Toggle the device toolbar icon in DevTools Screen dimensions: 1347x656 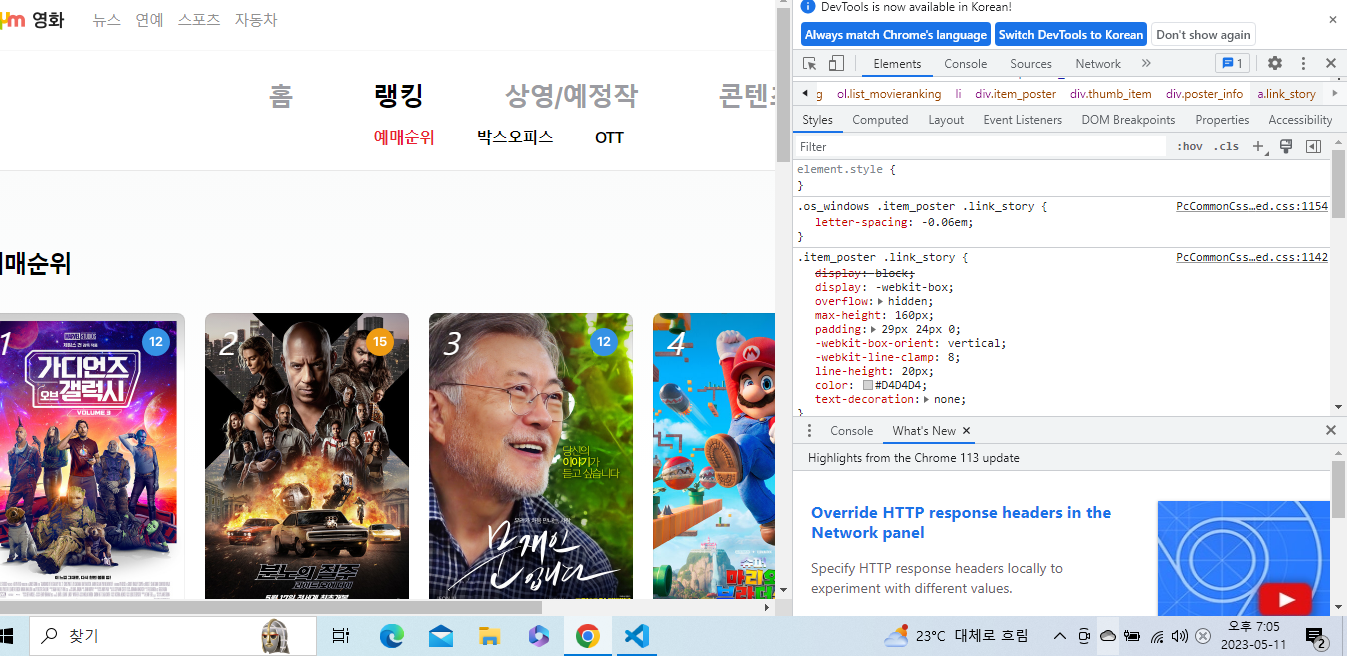[836, 63]
